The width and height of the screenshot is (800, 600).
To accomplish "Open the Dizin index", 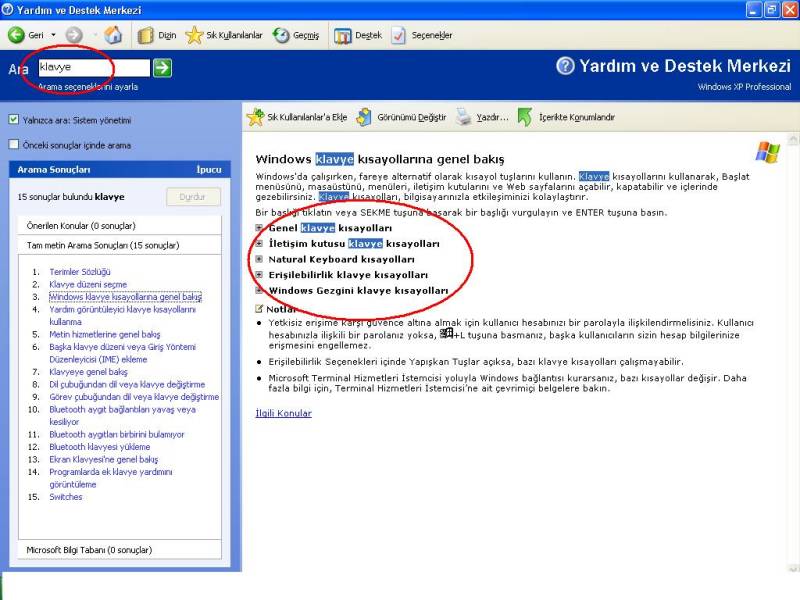I will point(157,35).
